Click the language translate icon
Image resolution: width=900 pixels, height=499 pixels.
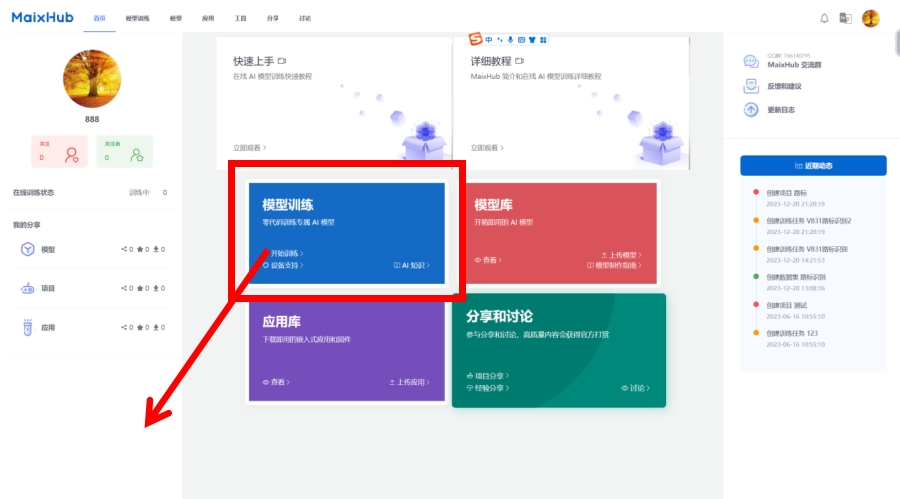point(845,18)
